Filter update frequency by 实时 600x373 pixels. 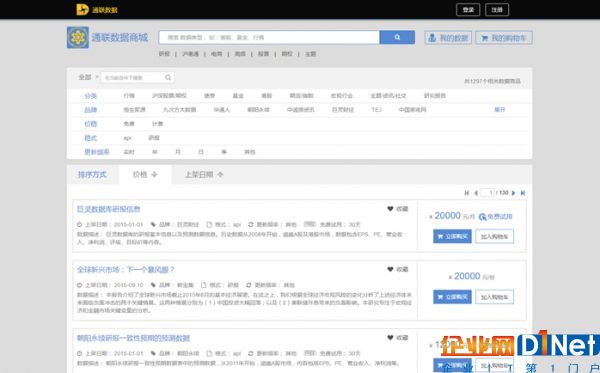[x=129, y=152]
